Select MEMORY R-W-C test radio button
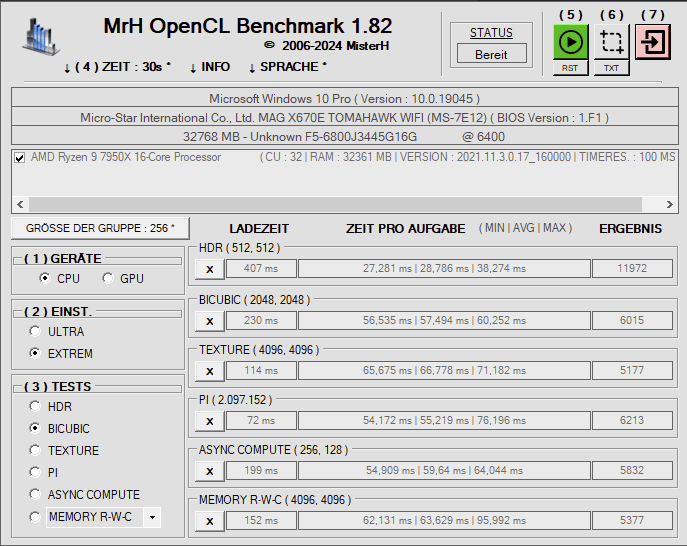This screenshot has width=687, height=546. (35, 517)
